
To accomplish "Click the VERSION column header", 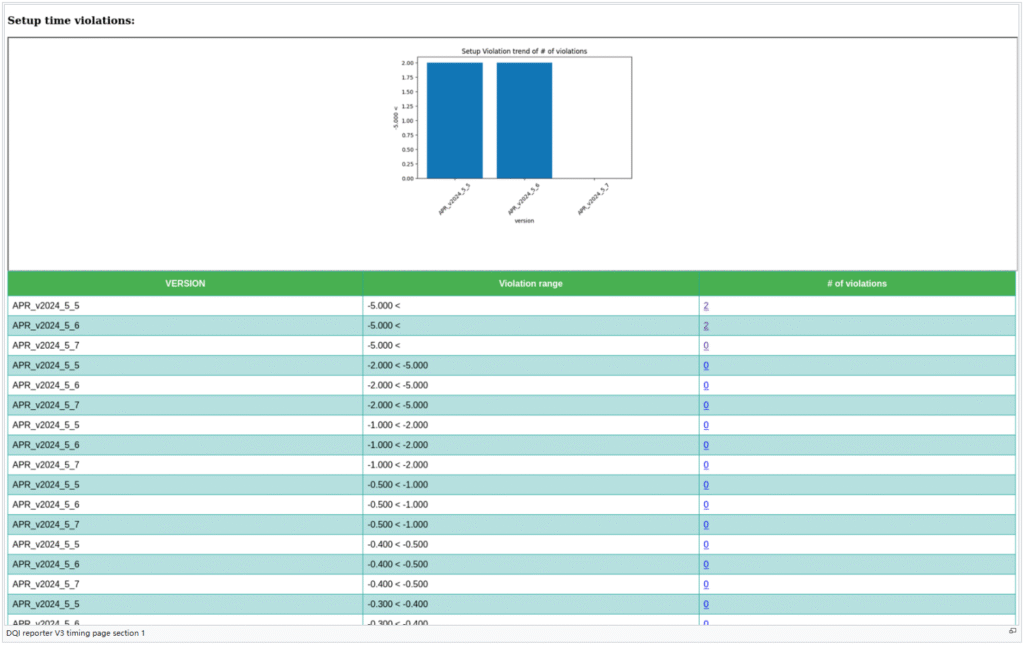I will 185,284.
